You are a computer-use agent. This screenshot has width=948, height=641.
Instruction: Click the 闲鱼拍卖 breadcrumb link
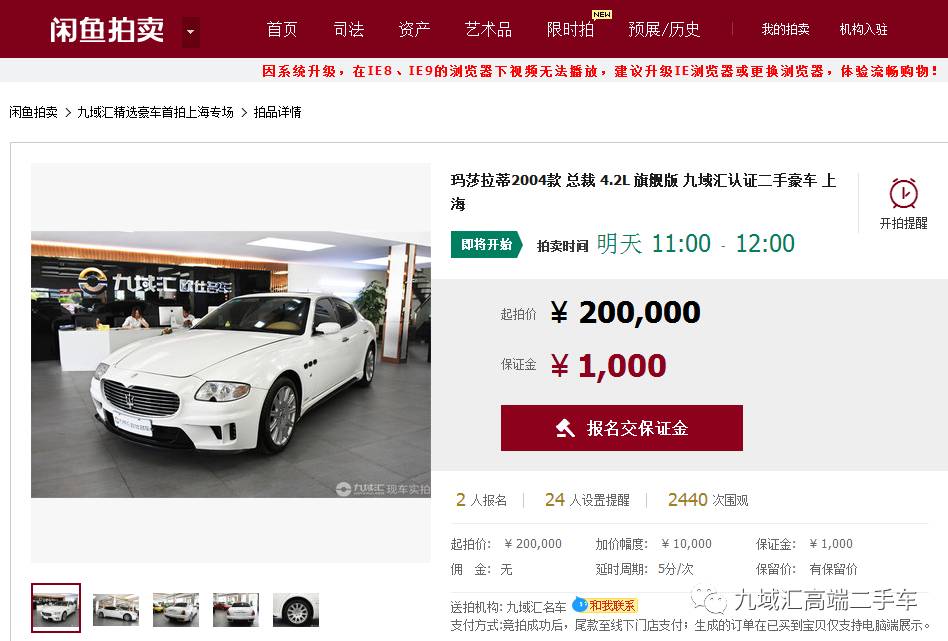(33, 112)
